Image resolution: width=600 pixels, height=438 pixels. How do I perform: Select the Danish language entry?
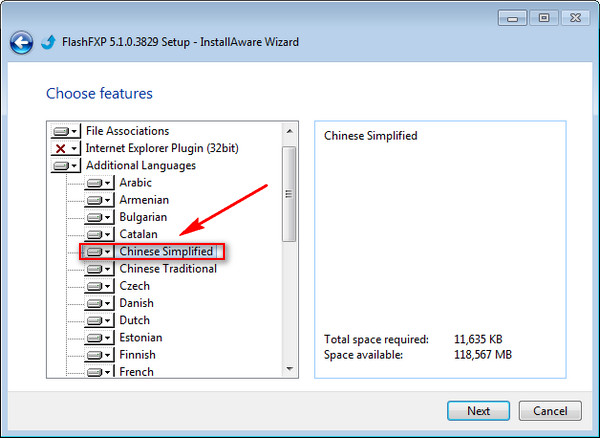pos(136,303)
